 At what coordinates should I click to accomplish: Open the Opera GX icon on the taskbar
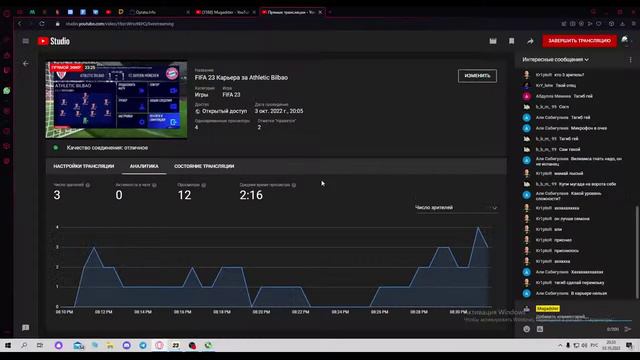[159, 345]
